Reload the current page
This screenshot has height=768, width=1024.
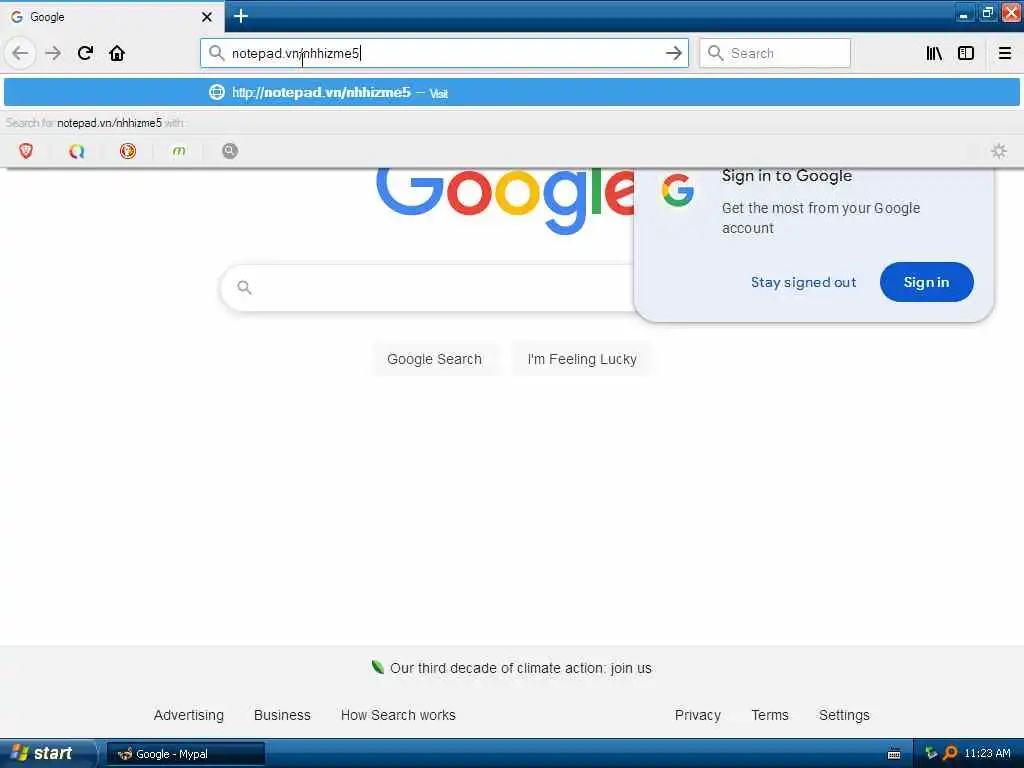(86, 53)
